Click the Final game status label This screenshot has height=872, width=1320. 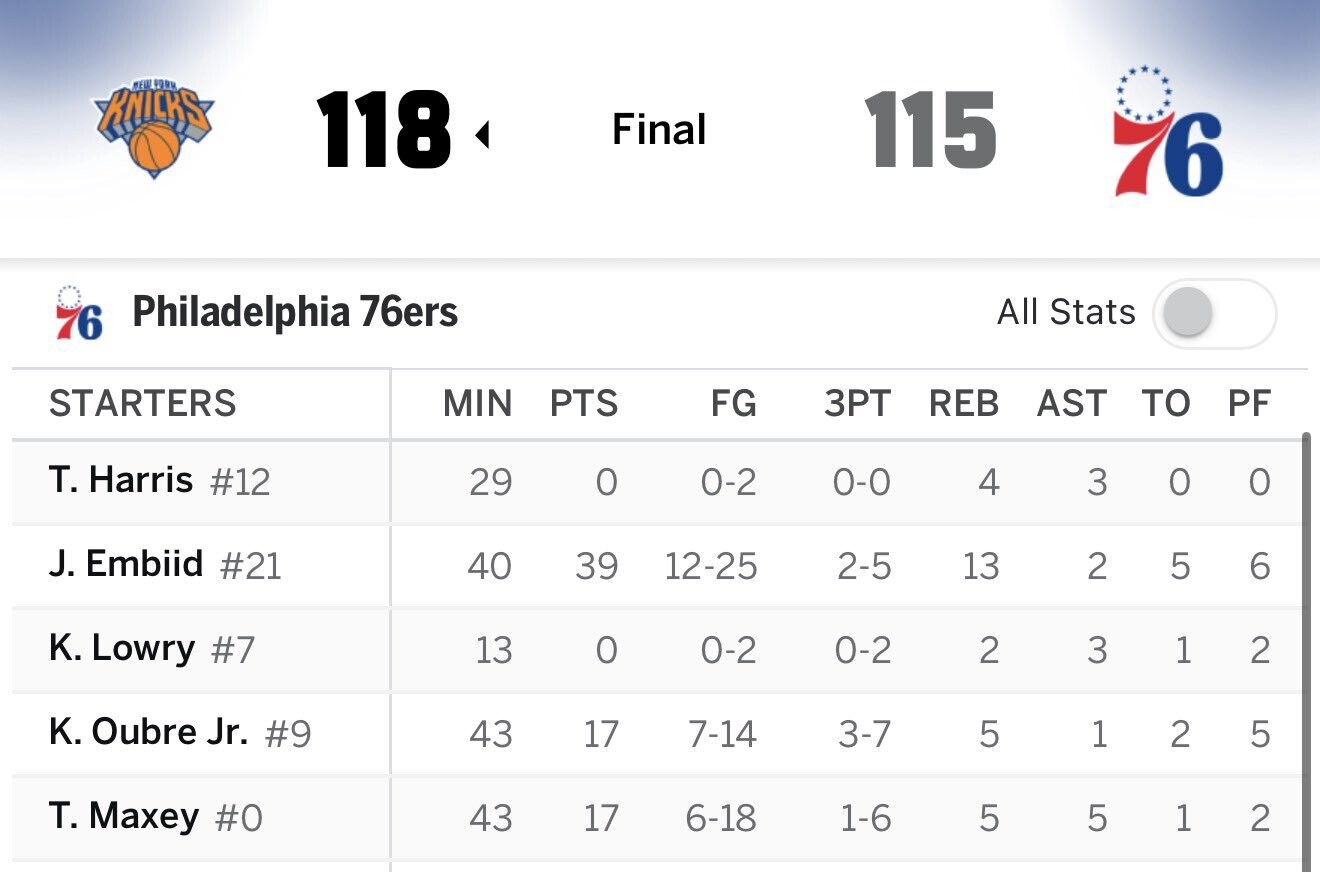click(x=659, y=130)
